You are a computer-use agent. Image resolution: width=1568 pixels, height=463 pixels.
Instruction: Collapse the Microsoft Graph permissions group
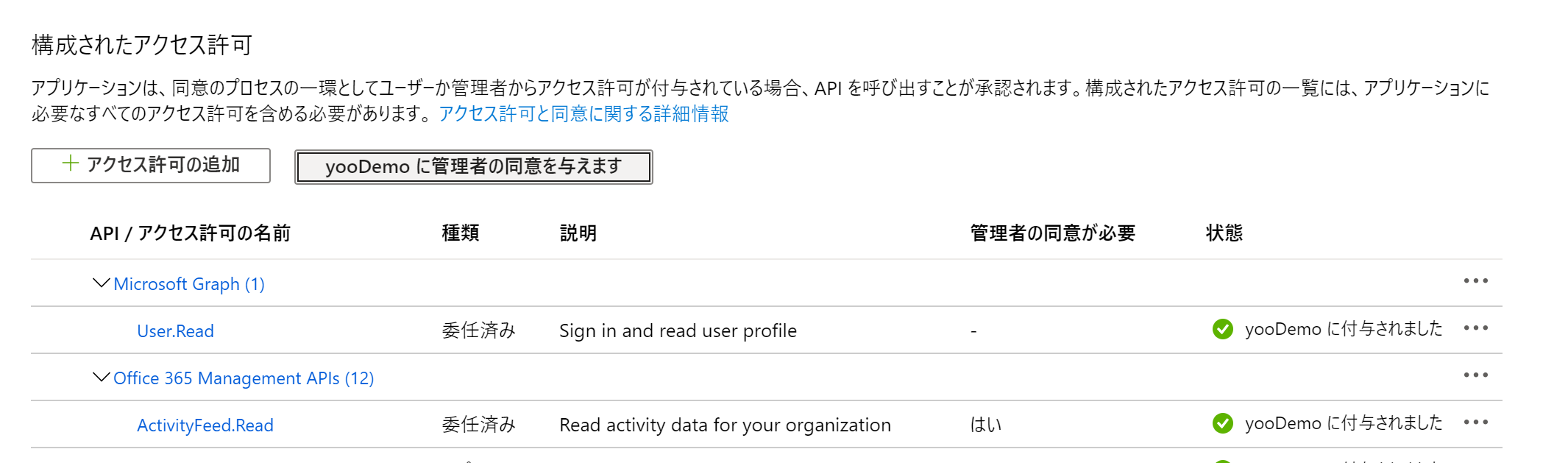tap(100, 282)
